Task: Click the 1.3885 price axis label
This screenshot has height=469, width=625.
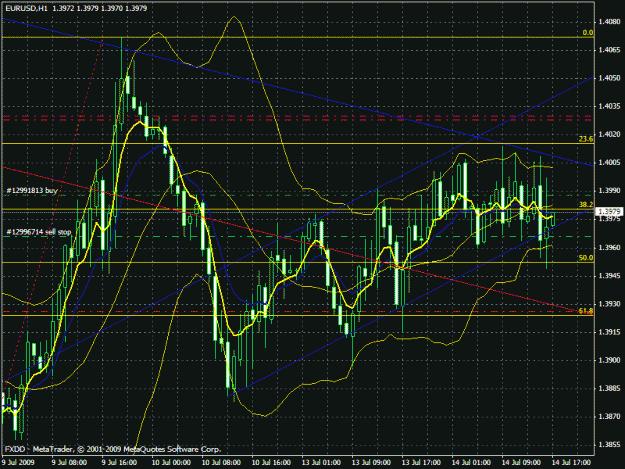Action: pos(610,389)
